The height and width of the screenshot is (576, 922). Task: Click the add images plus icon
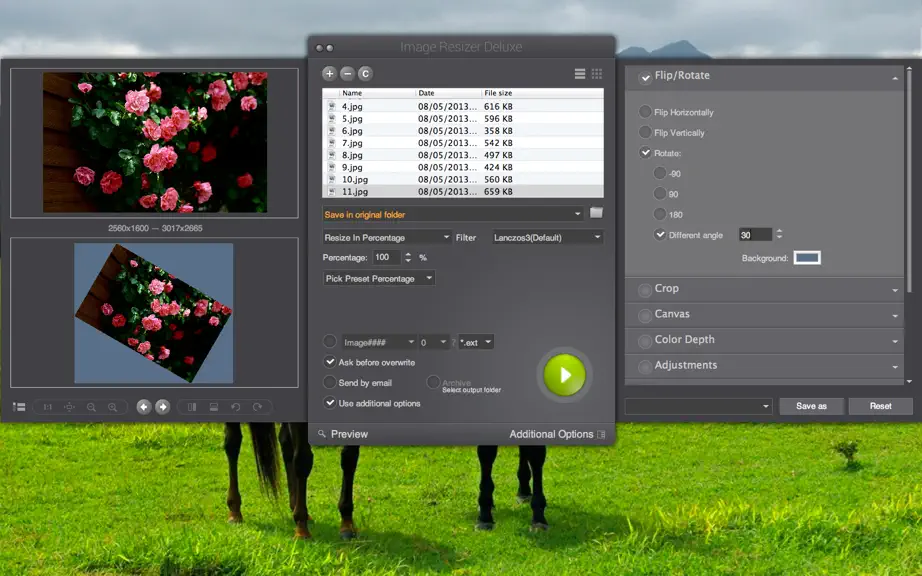(x=329, y=73)
